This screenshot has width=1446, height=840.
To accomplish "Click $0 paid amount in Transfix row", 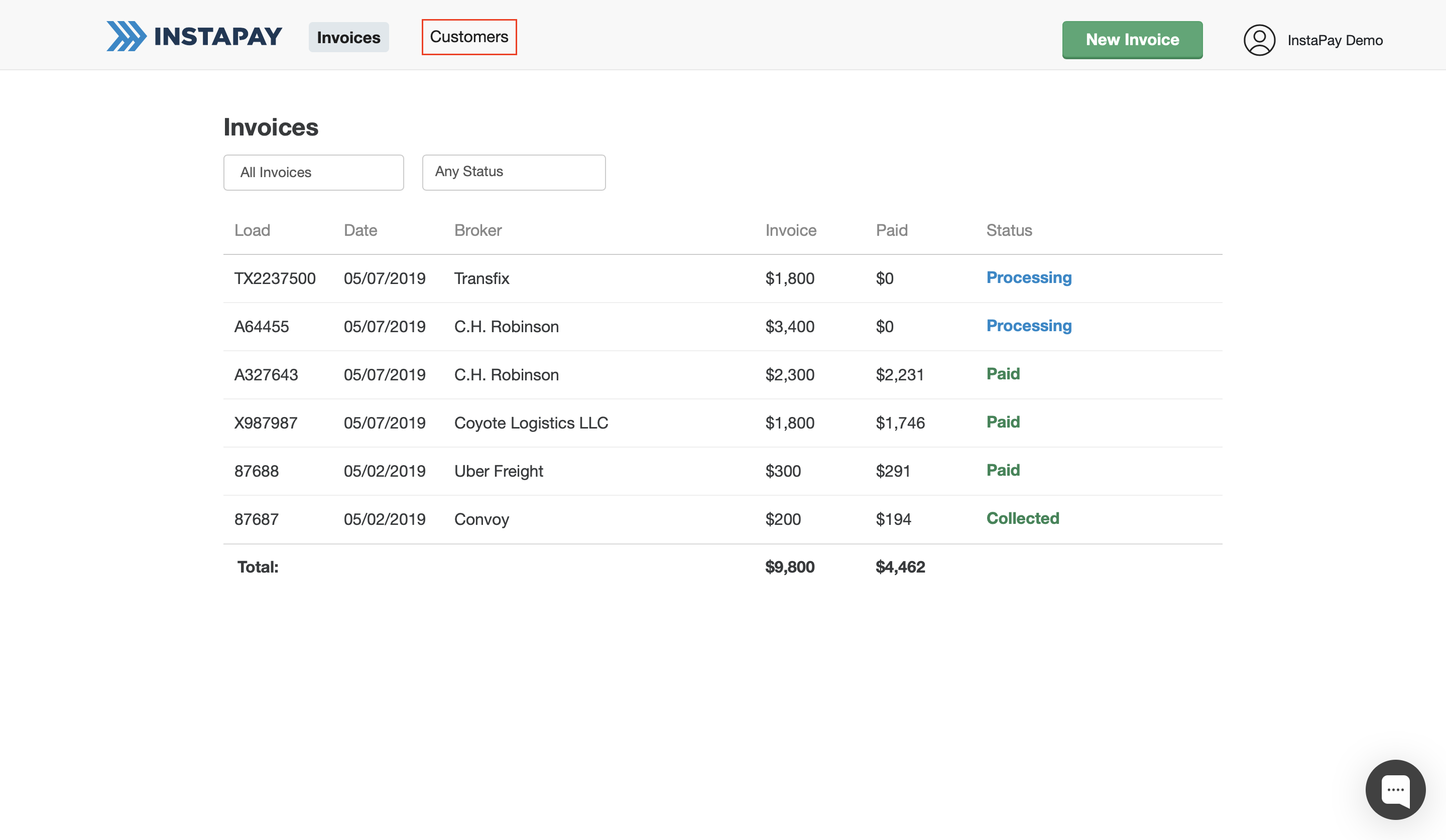I will pyautogui.click(x=884, y=278).
